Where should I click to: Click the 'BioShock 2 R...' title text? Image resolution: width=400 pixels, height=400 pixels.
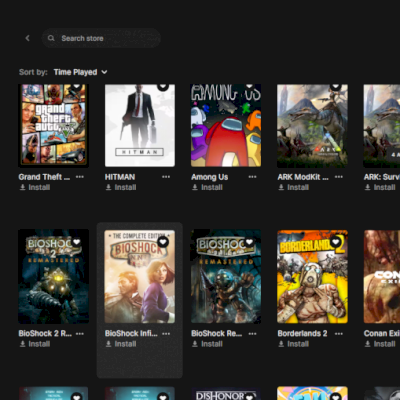click(x=45, y=333)
